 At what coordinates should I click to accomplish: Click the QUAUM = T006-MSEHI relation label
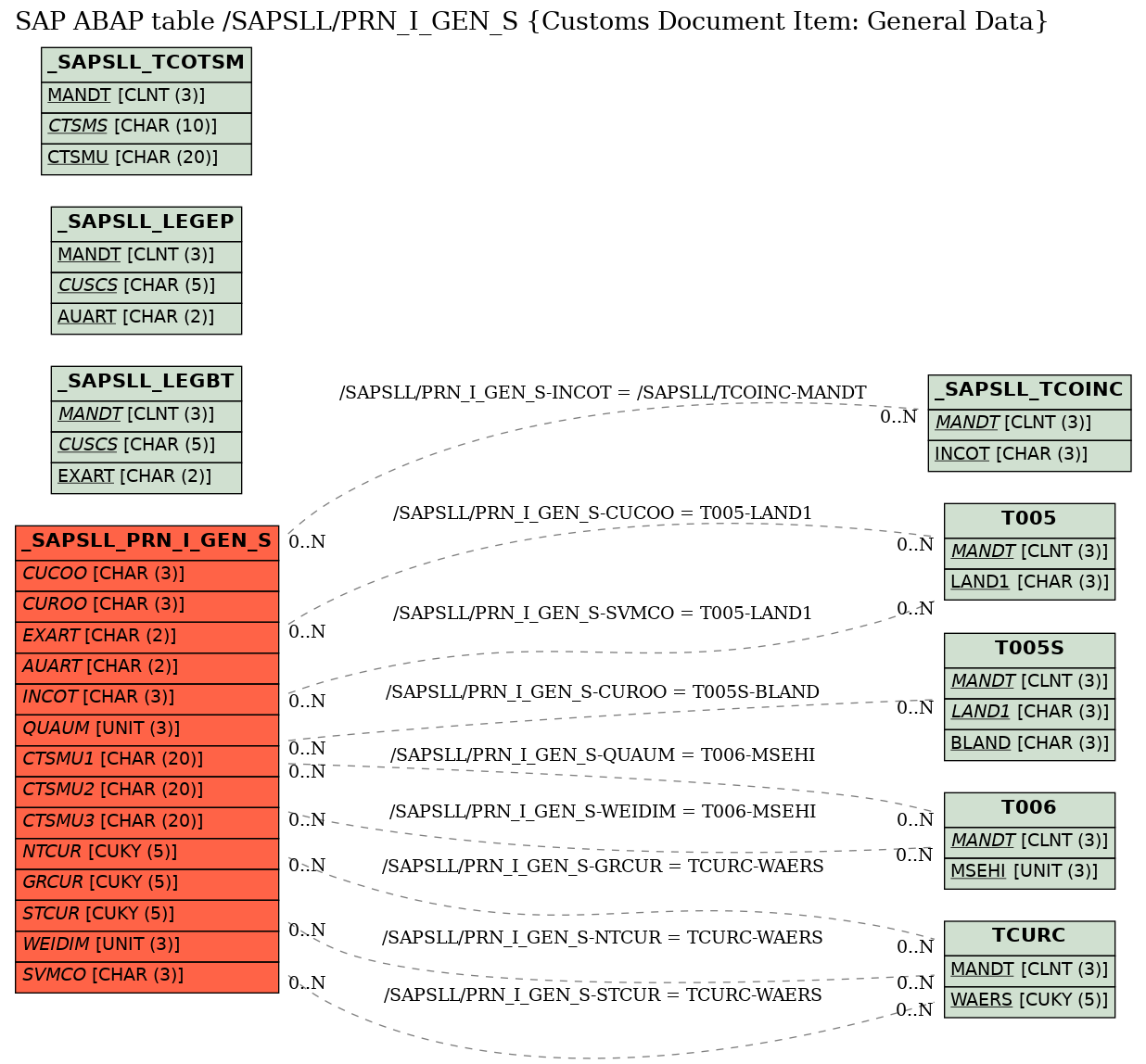[x=603, y=755]
